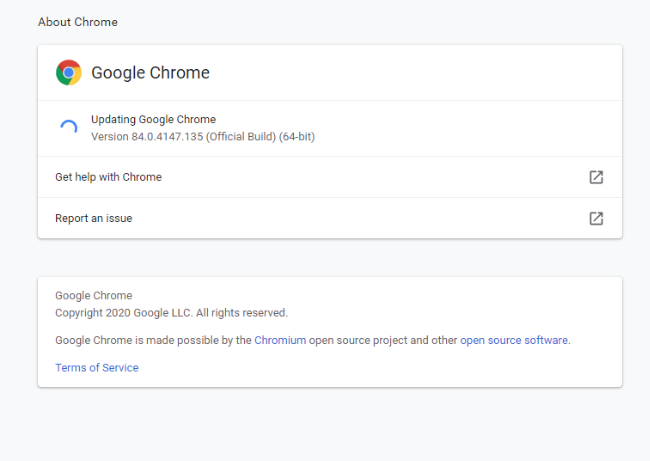Screen dimensions: 650x461
Task: Click the large Google Chrome title text
Action: [150, 73]
